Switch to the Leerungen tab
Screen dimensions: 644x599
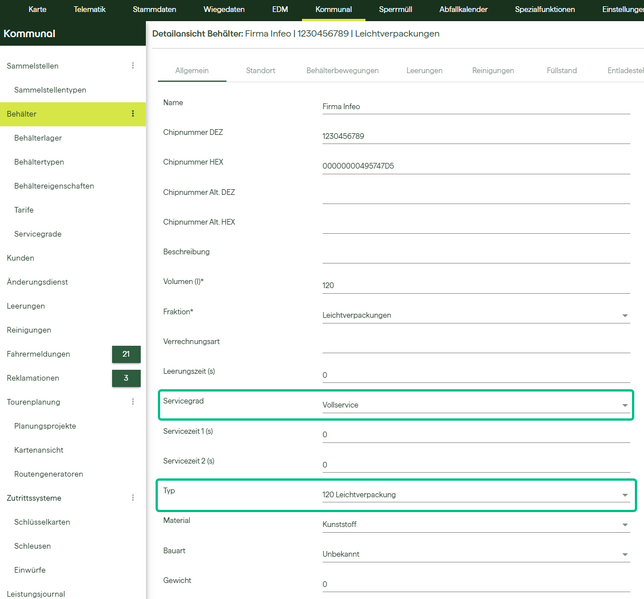(x=424, y=71)
